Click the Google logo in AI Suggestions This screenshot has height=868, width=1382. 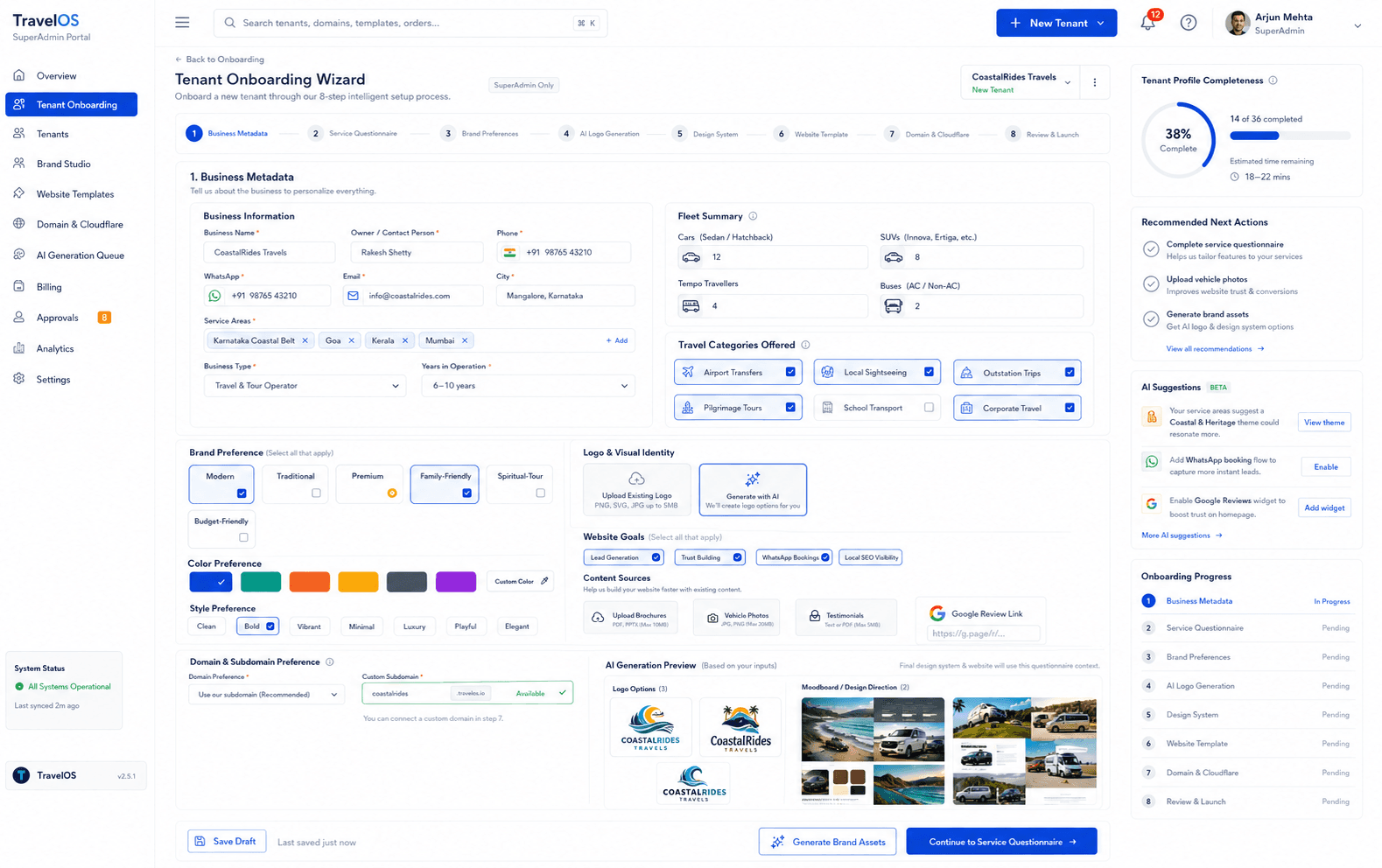(x=1151, y=504)
